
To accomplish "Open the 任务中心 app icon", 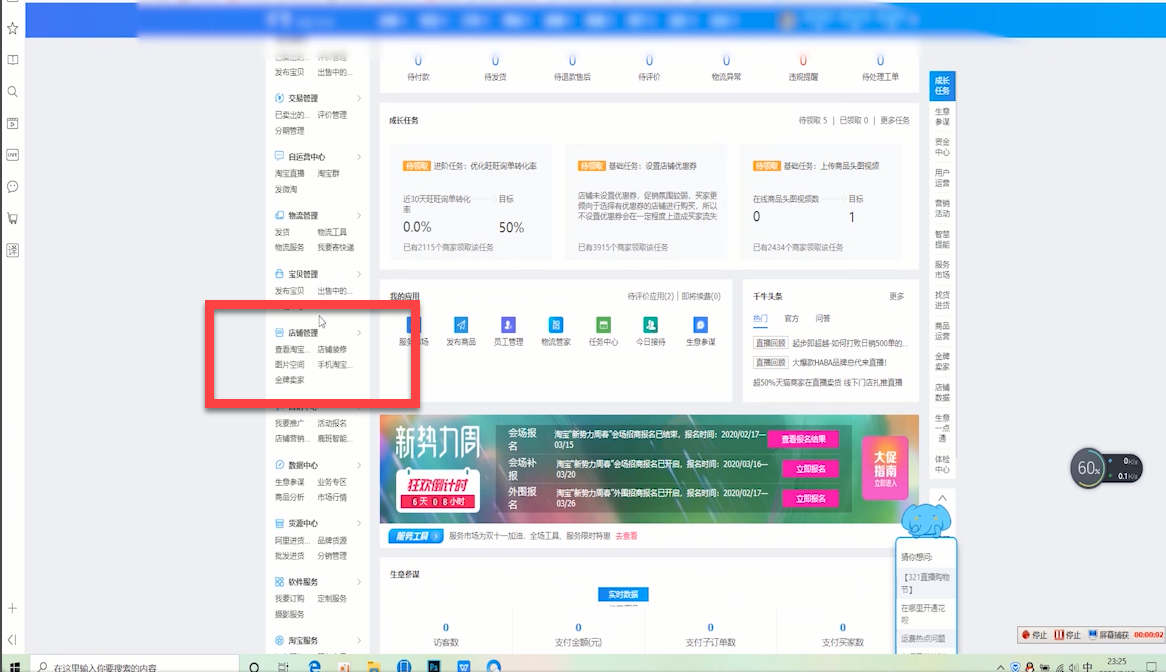I will [603, 326].
